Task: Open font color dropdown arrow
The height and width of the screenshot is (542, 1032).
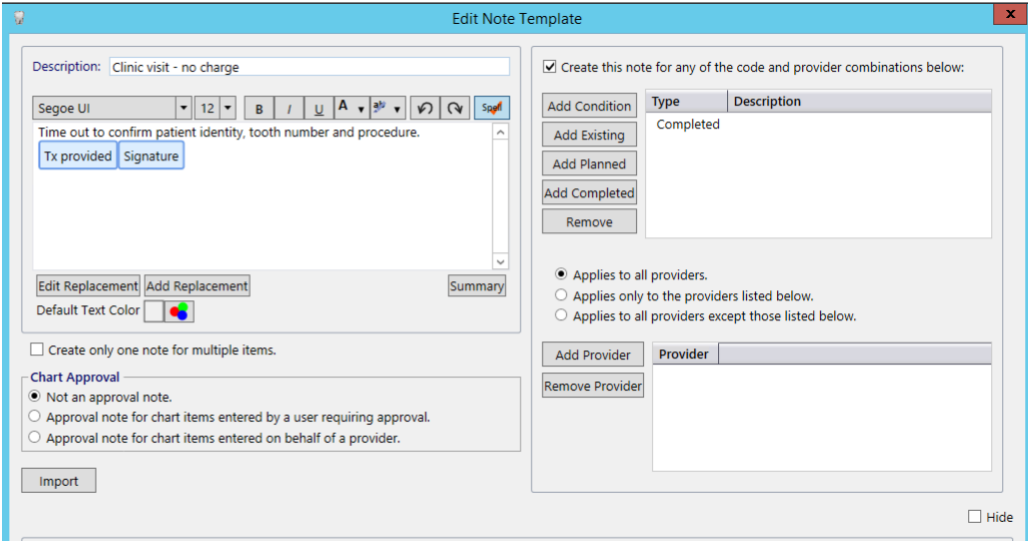Action: [361, 109]
